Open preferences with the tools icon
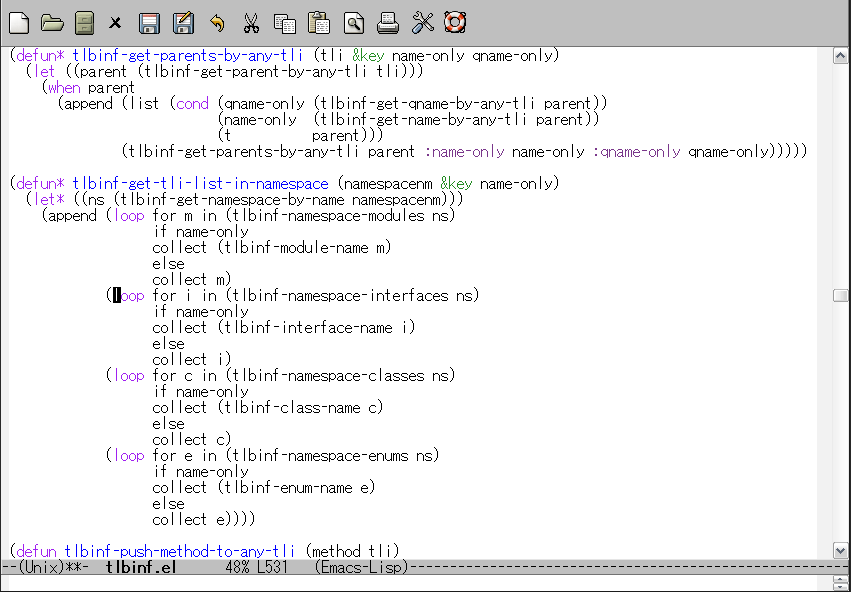The height and width of the screenshot is (592, 851). point(423,23)
